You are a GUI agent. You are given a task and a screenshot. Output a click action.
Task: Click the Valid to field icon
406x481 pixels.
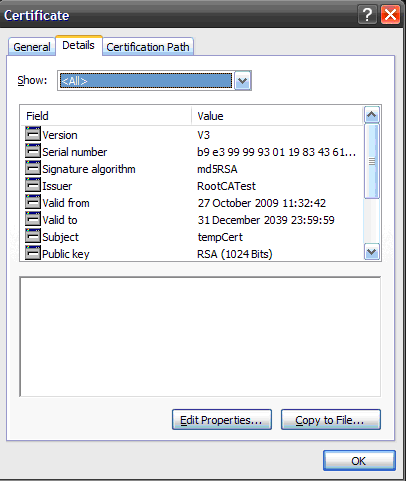click(x=33, y=219)
